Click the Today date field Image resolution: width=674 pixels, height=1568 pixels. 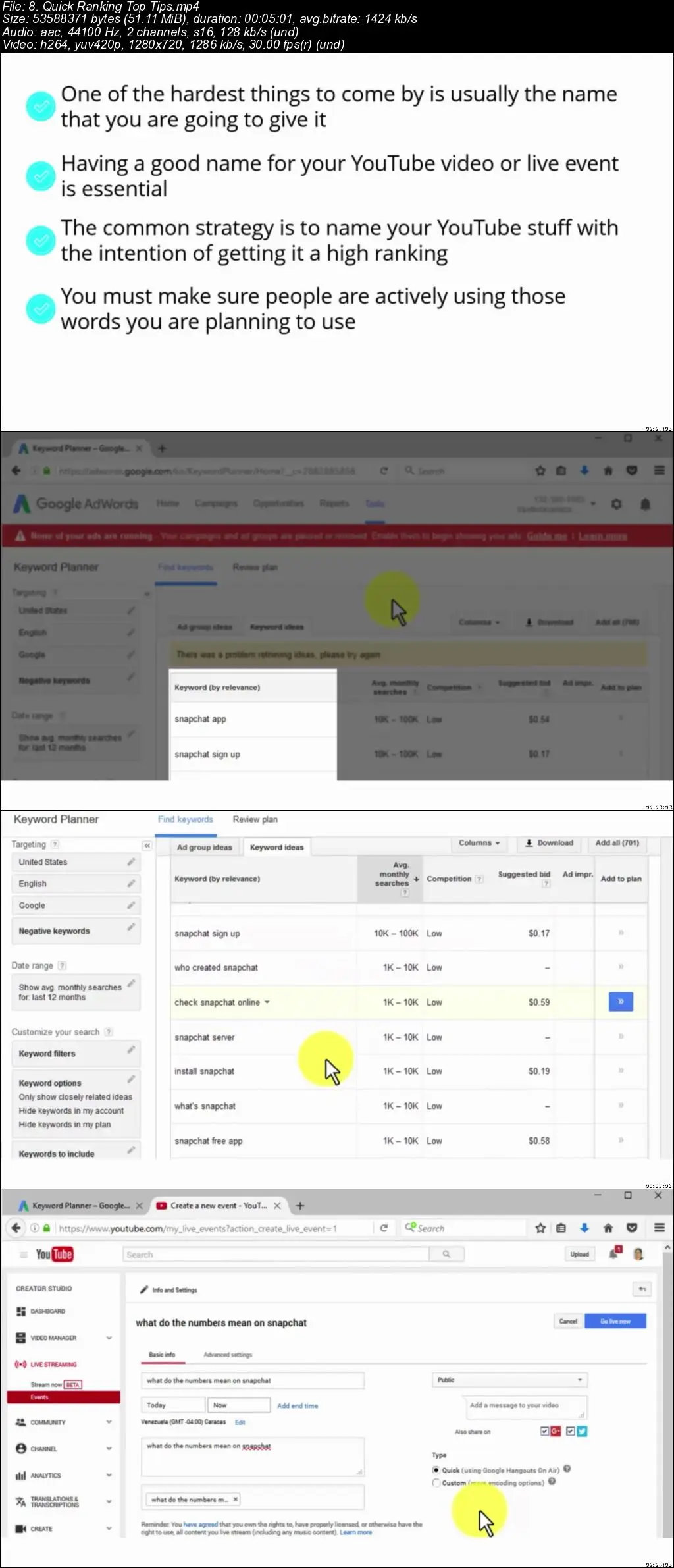[x=173, y=1405]
